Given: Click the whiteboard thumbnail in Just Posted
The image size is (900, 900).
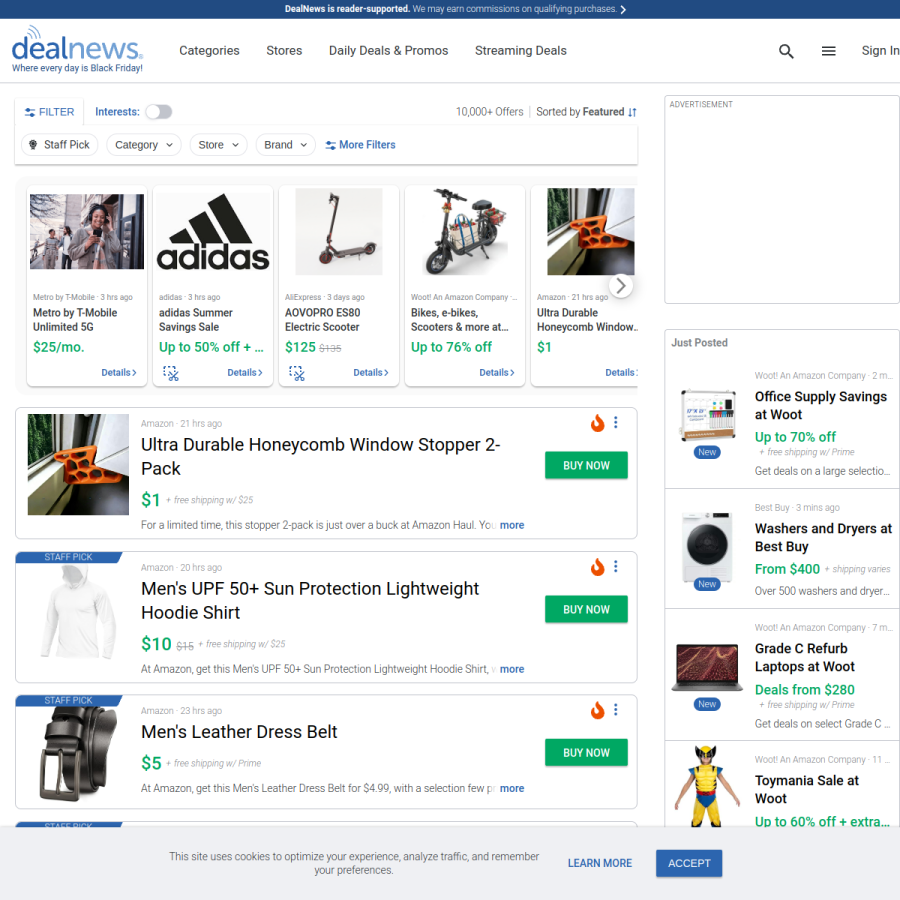Looking at the screenshot, I should click(x=708, y=416).
